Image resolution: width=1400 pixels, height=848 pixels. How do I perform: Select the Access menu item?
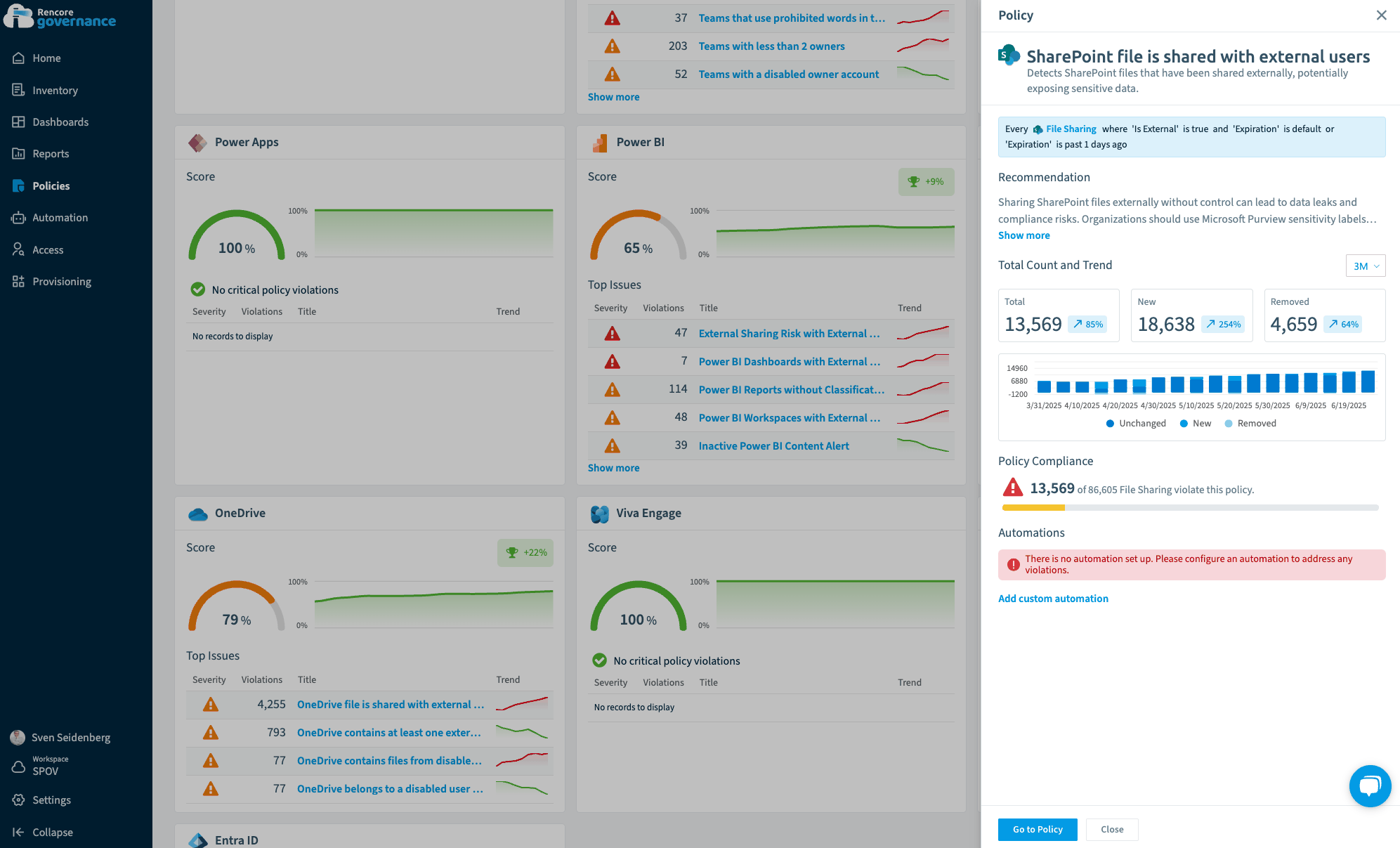(48, 250)
